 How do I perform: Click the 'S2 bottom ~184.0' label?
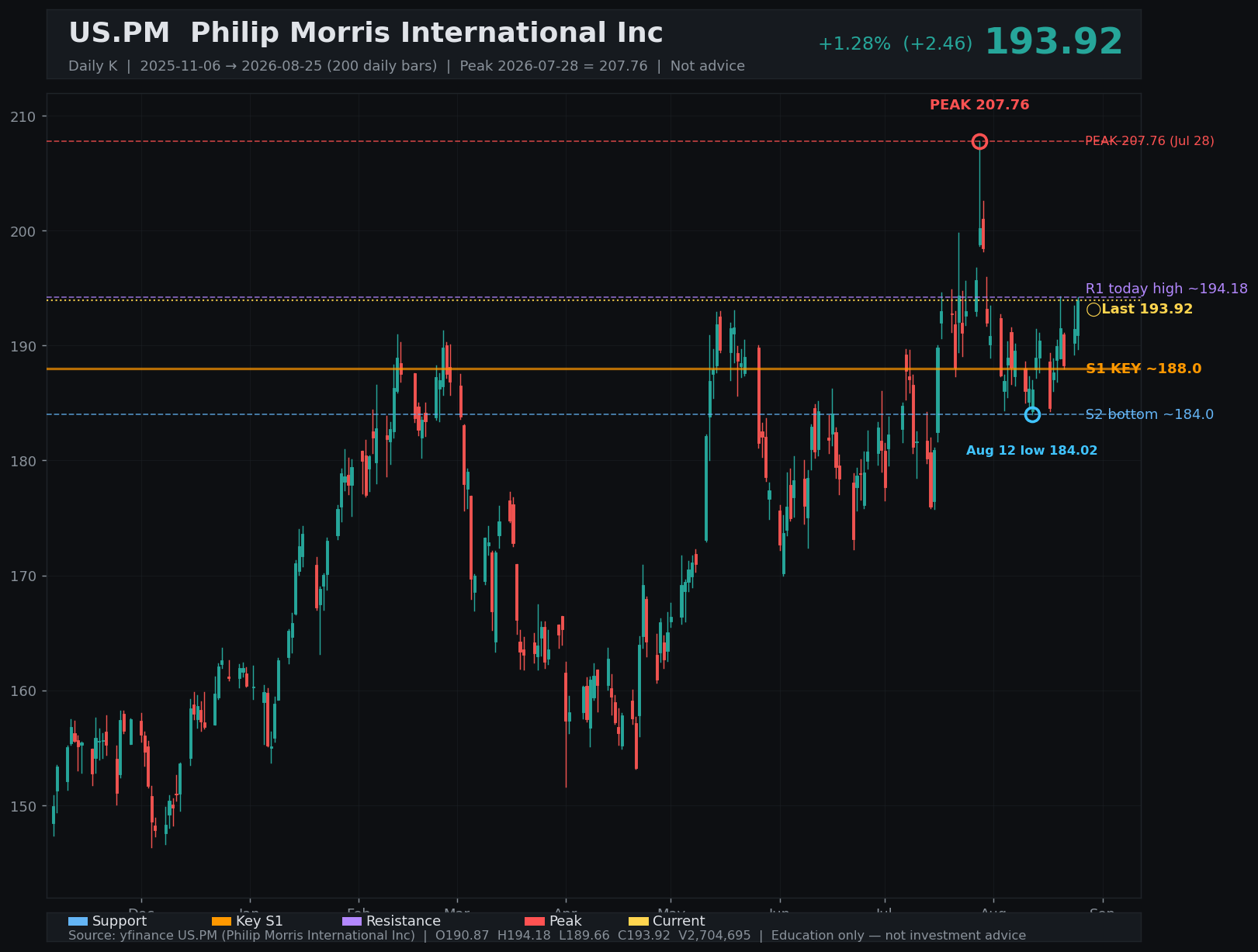(x=1149, y=414)
